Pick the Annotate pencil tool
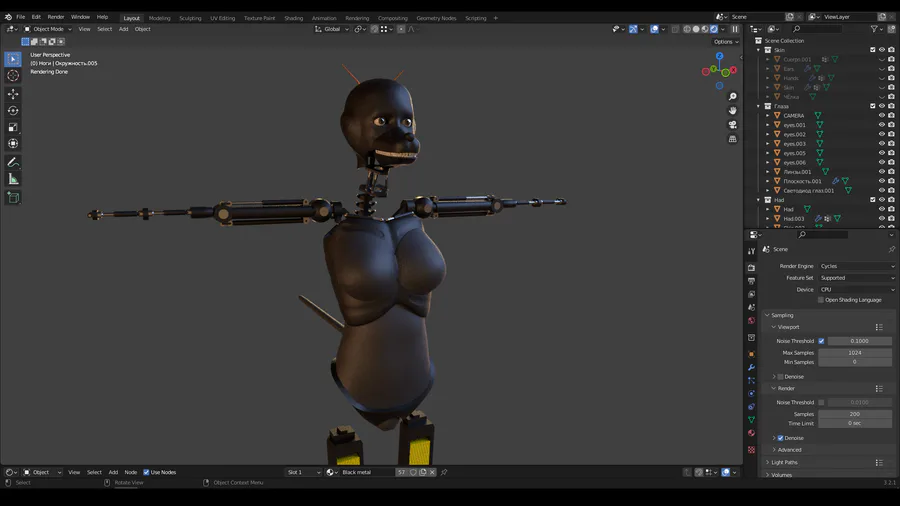Image resolution: width=900 pixels, height=506 pixels. (13, 163)
